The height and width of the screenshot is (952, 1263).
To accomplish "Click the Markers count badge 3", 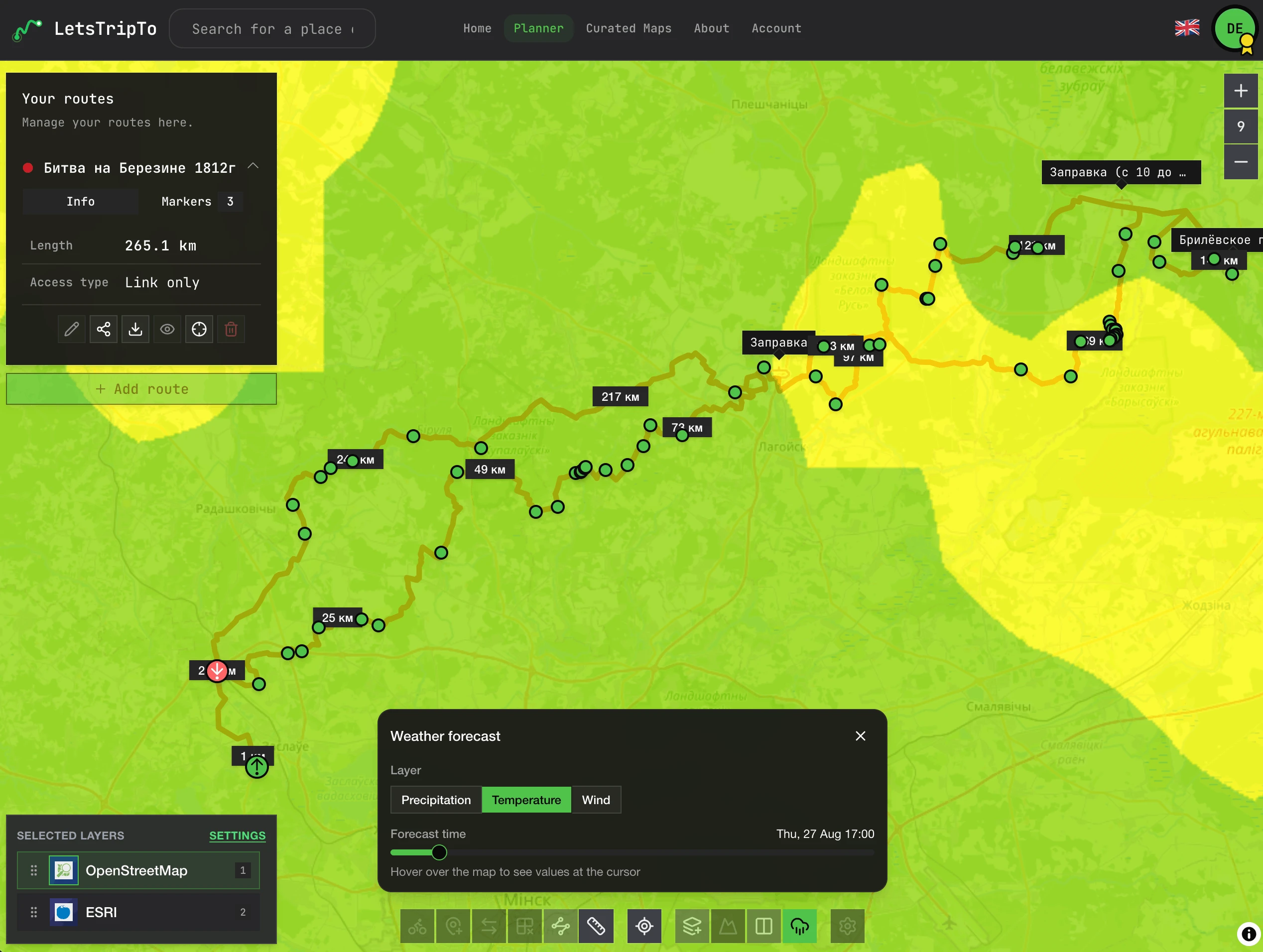I will pyautogui.click(x=230, y=202).
